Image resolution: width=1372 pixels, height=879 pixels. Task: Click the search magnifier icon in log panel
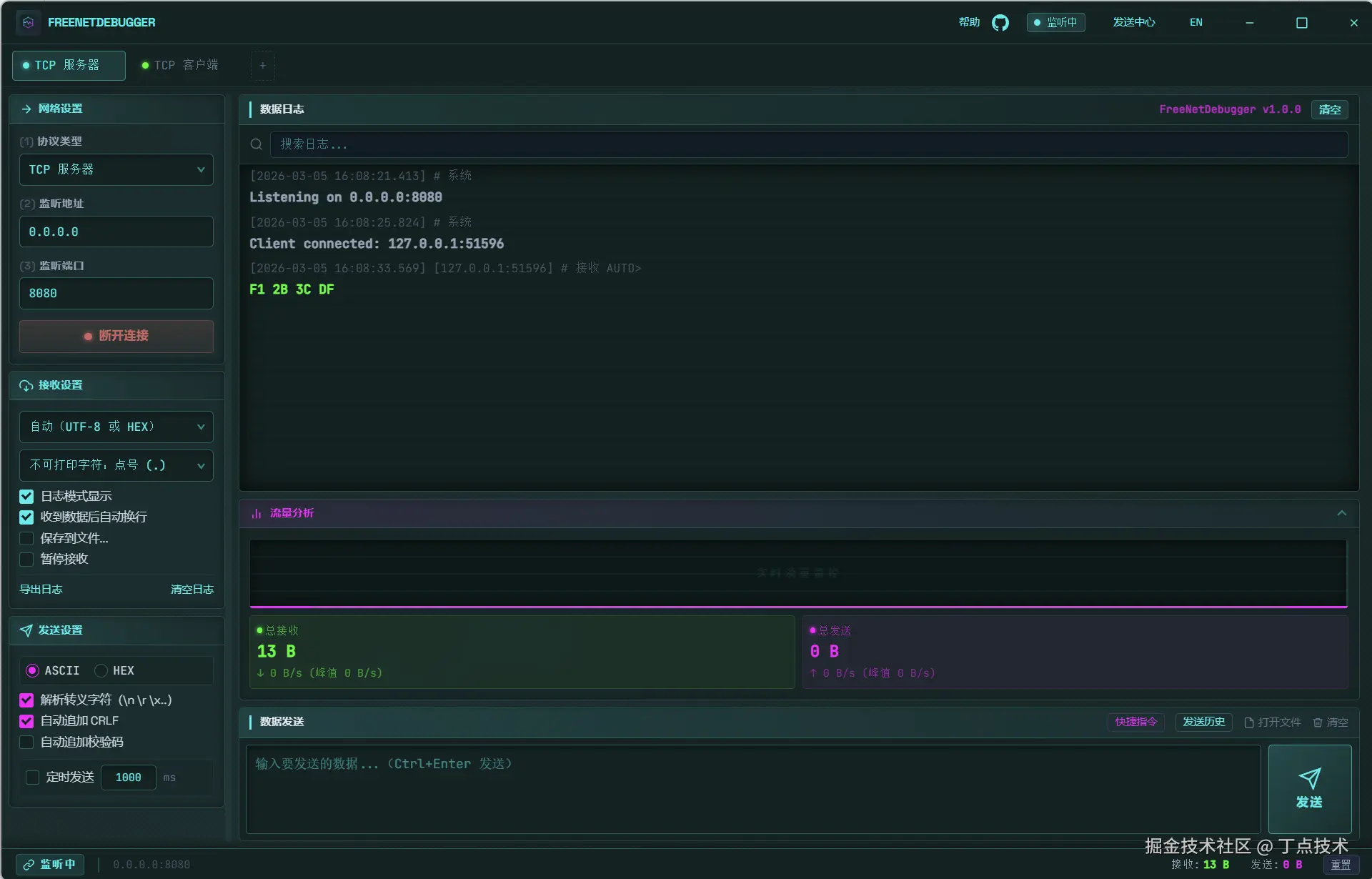(x=256, y=144)
